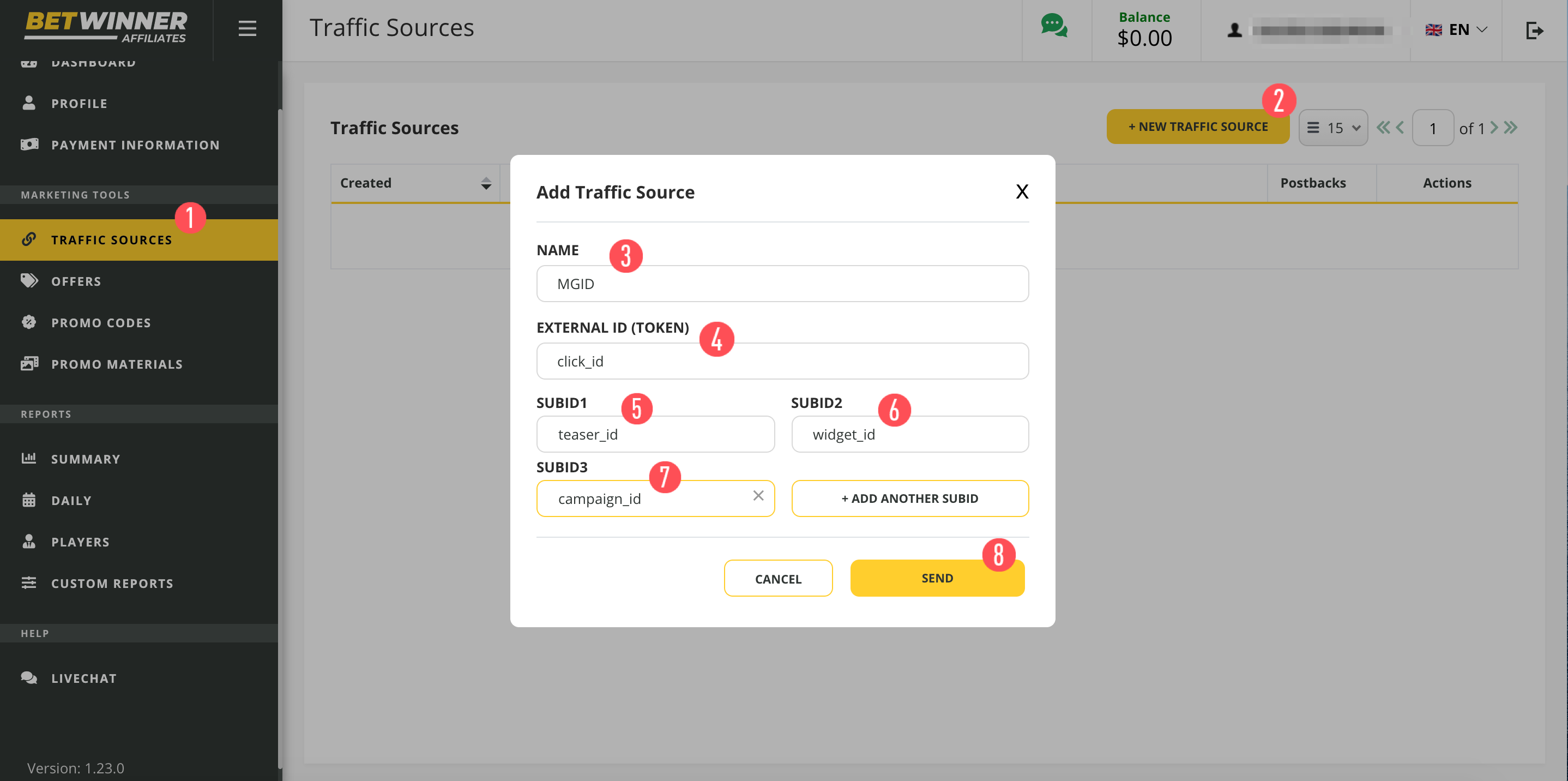The height and width of the screenshot is (781, 1568).
Task: Open Offers in the sidebar
Action: 76,281
